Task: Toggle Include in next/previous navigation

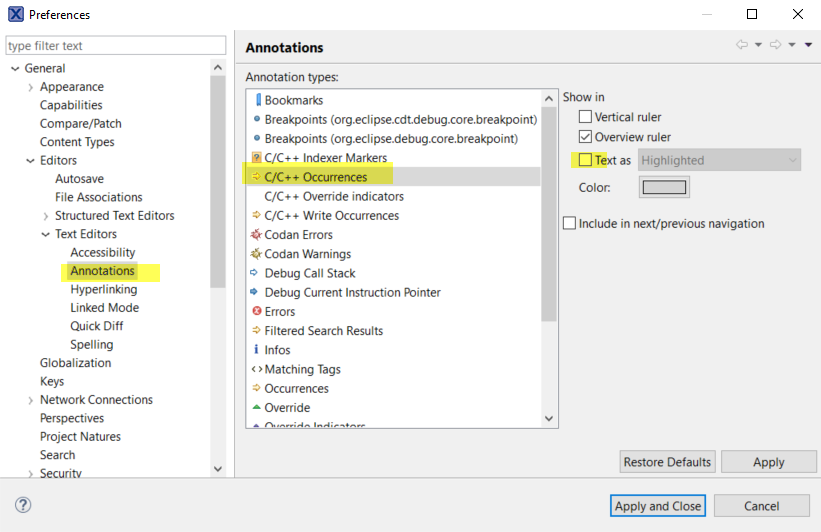Action: [x=569, y=224]
